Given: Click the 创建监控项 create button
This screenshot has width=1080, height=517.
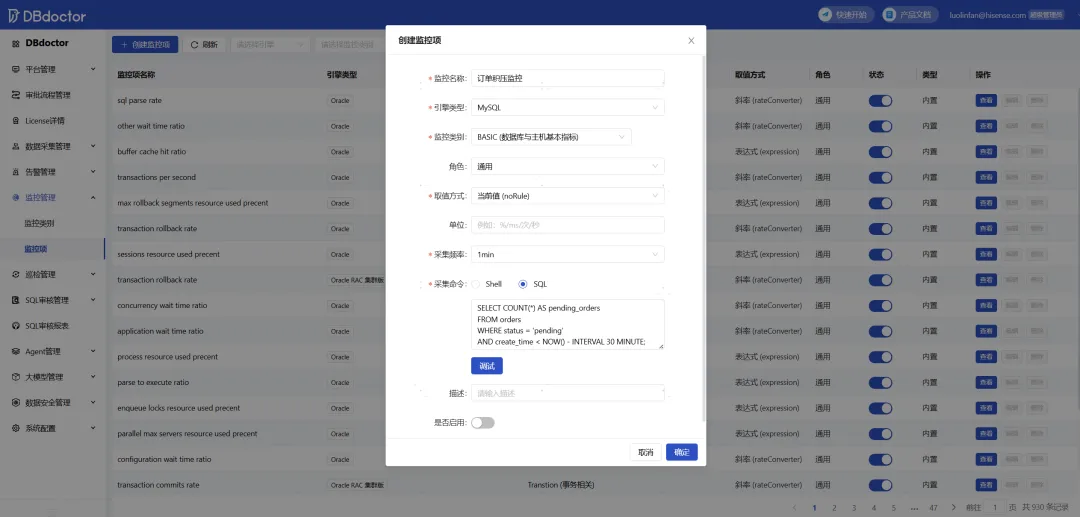Looking at the screenshot, I should point(145,45).
